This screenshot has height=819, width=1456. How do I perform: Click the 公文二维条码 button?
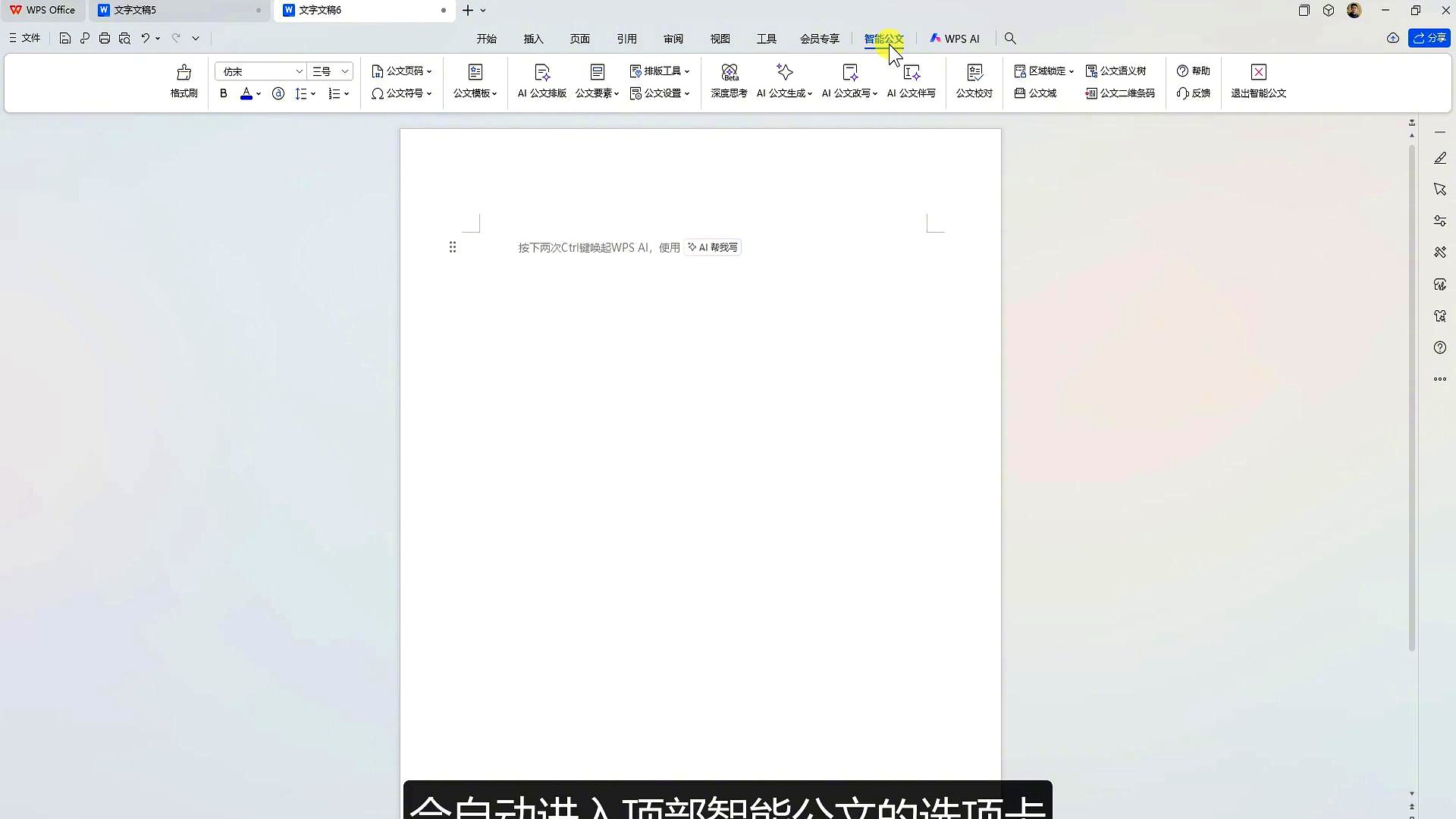coord(1120,93)
